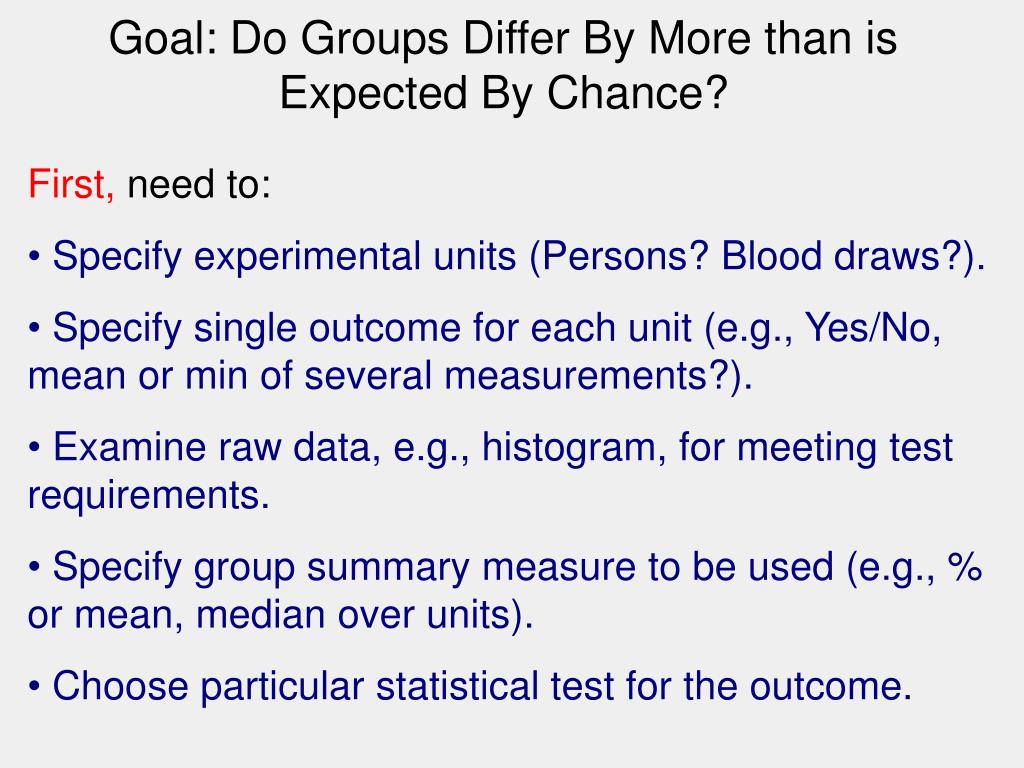The width and height of the screenshot is (1024, 768).
Task: Click the line mean or min of several measurements
Action: (390, 377)
